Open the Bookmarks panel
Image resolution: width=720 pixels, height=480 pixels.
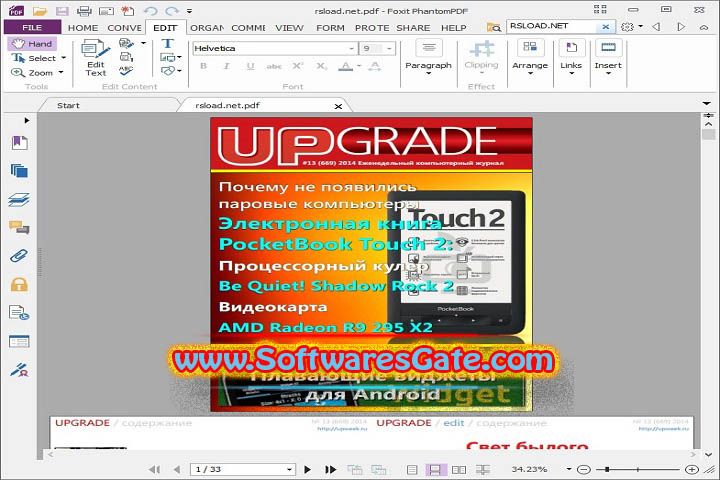(19, 143)
